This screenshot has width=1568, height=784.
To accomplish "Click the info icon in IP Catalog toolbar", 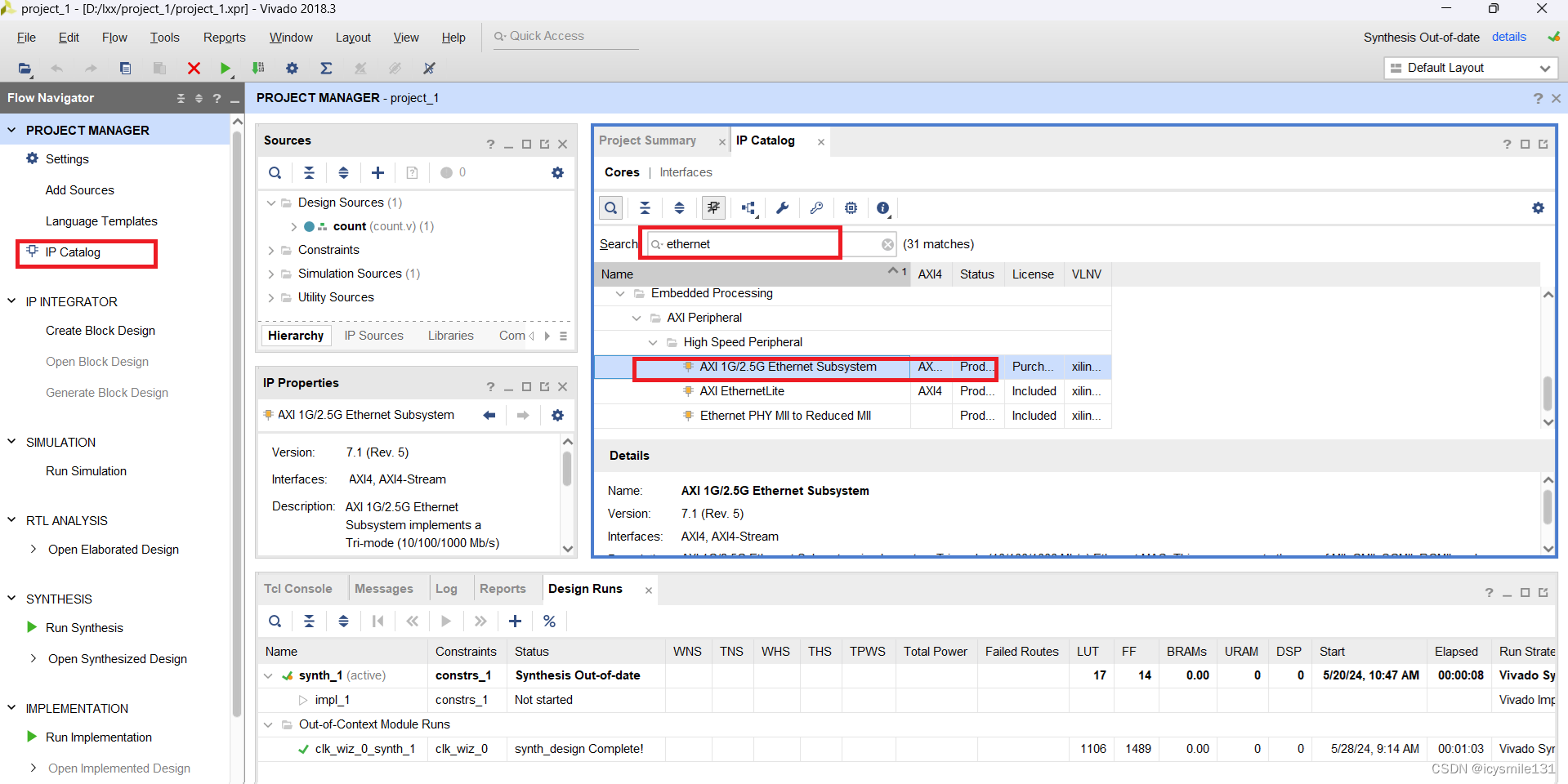I will [x=883, y=208].
